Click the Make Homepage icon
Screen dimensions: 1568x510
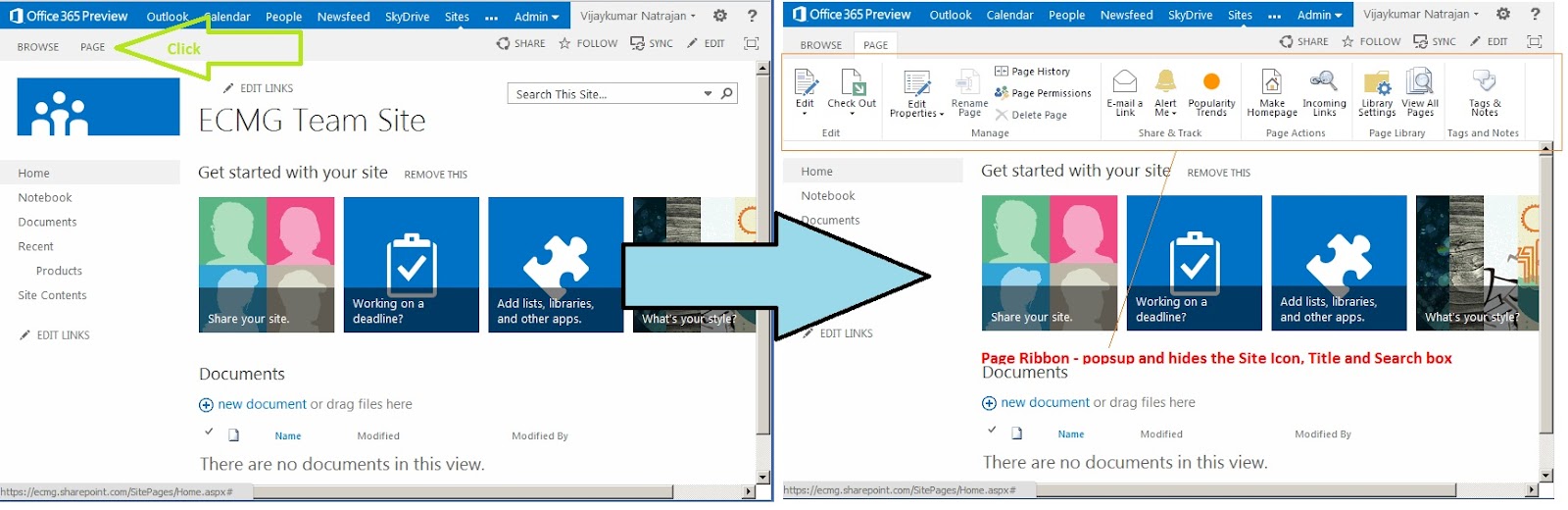point(1272,81)
